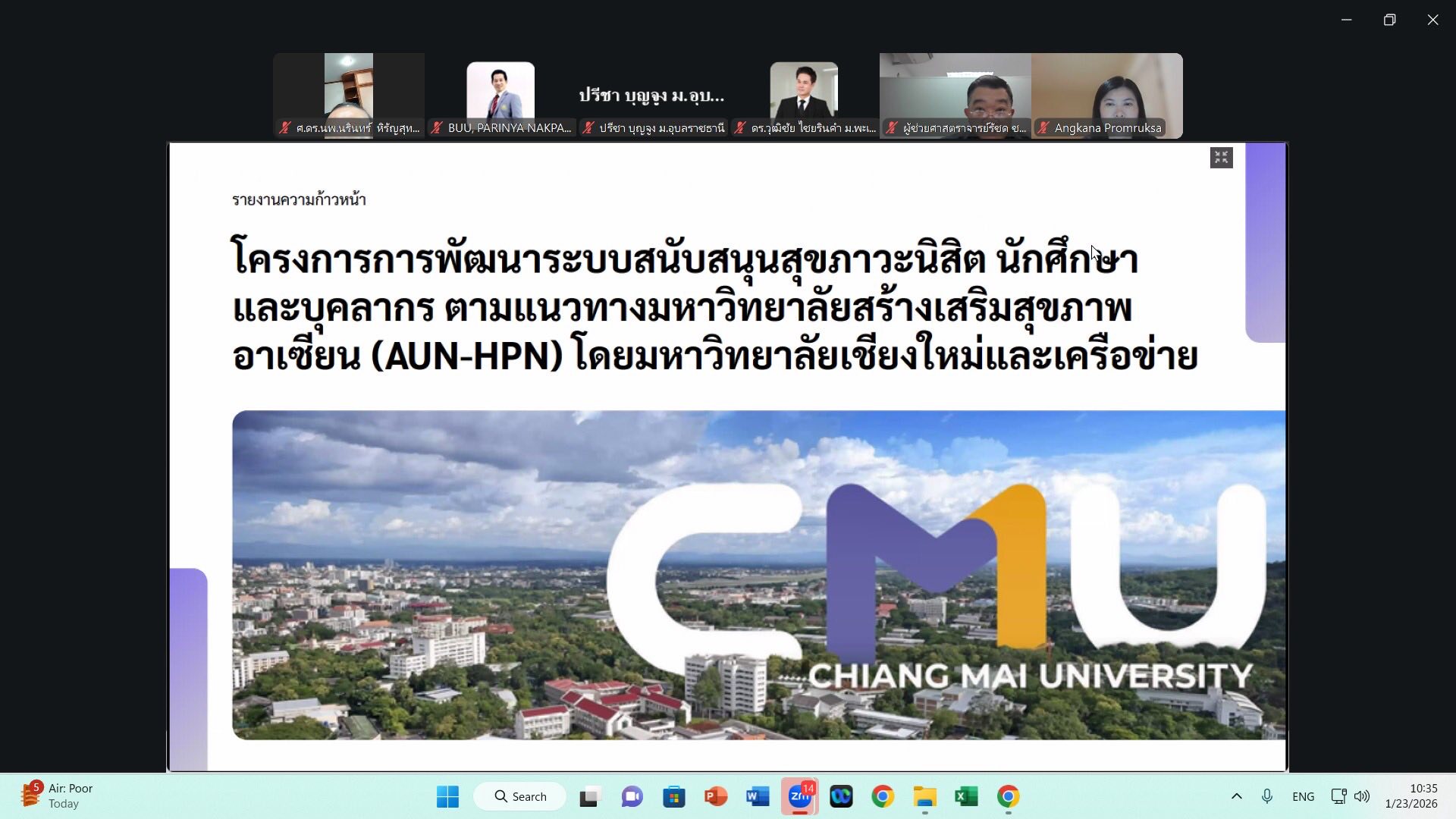Launch PowerPoint from the taskbar

tap(717, 796)
